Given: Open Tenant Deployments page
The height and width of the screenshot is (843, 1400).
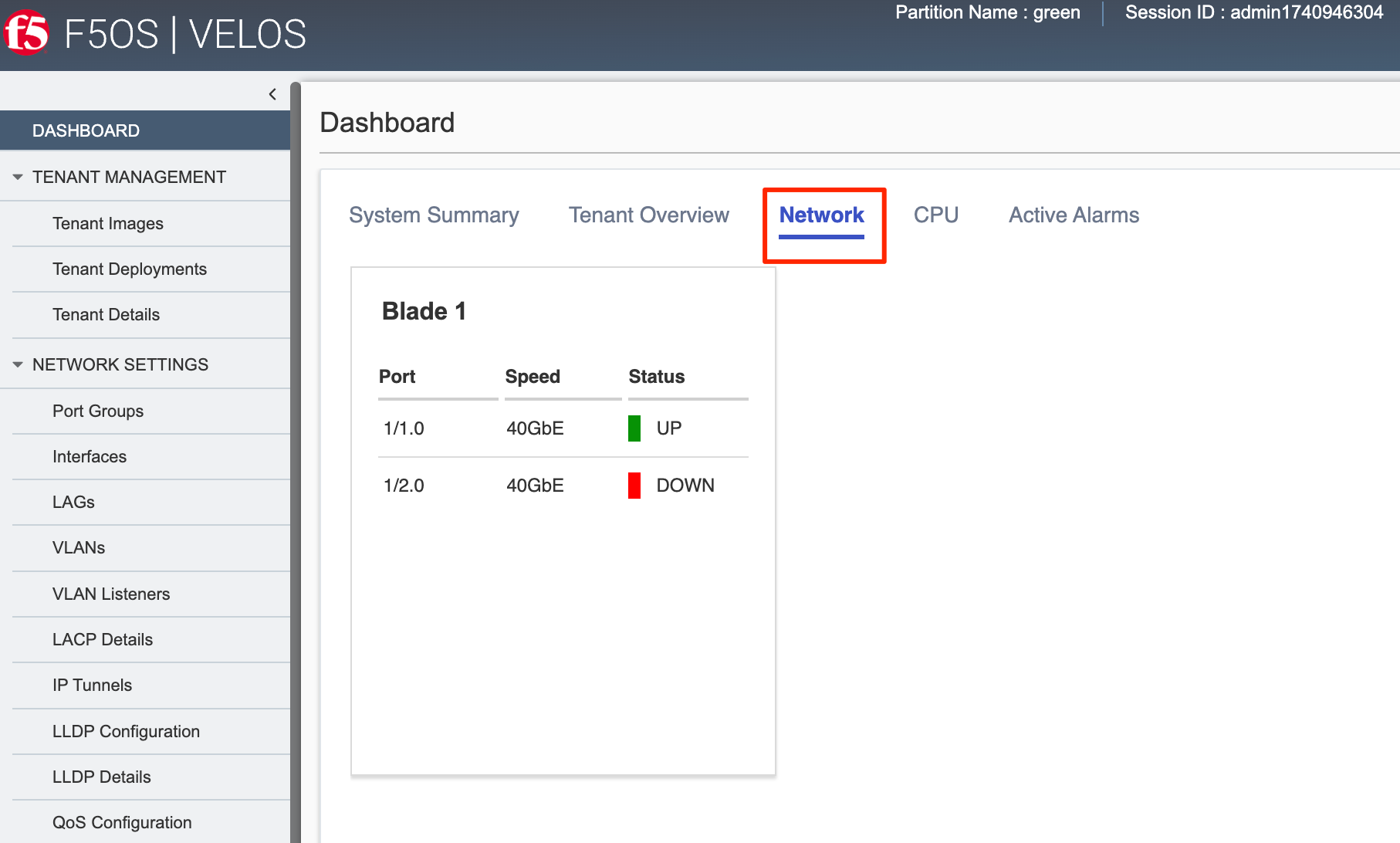Looking at the screenshot, I should pos(130,269).
